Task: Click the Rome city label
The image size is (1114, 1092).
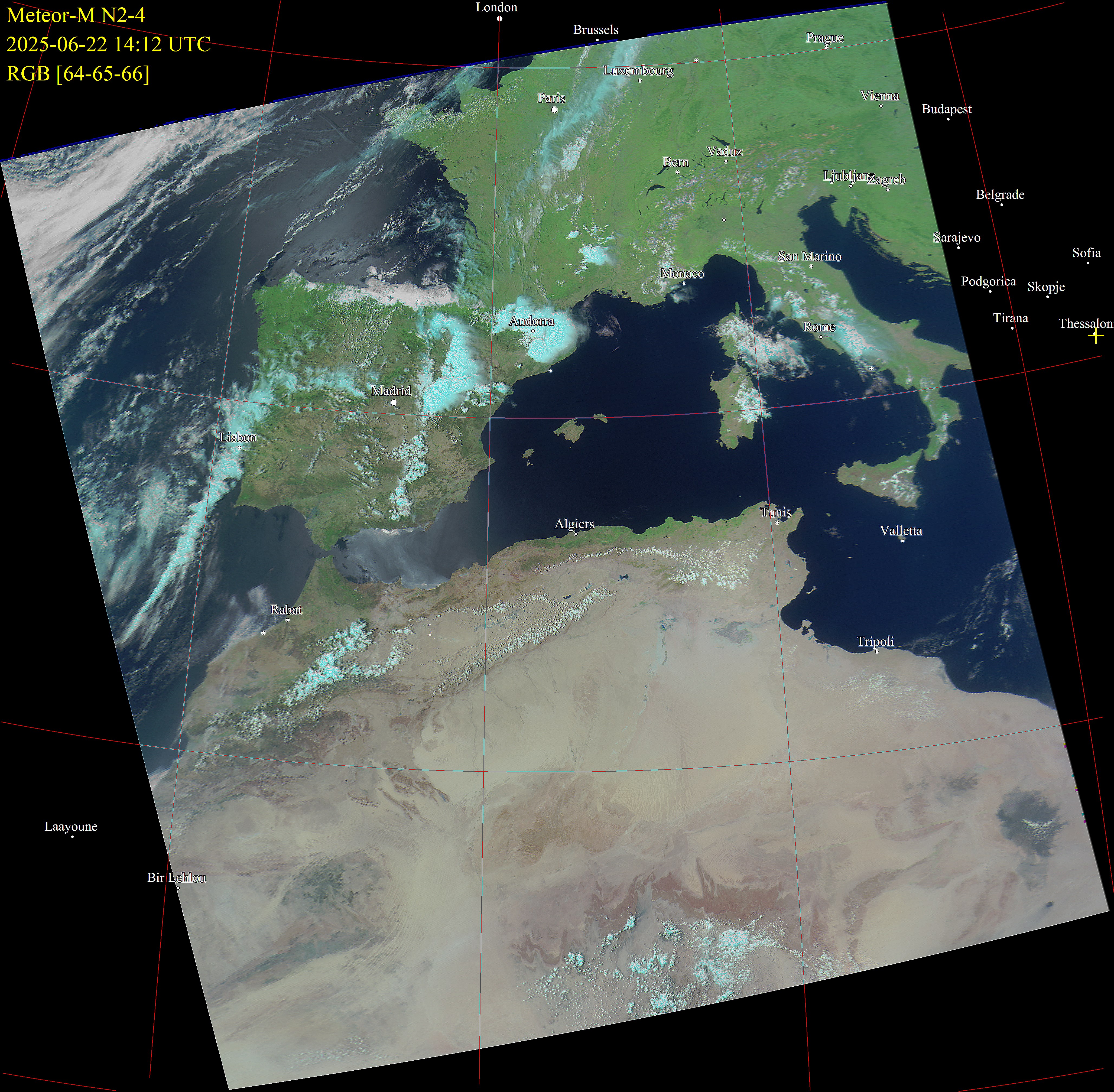Action: [x=819, y=327]
